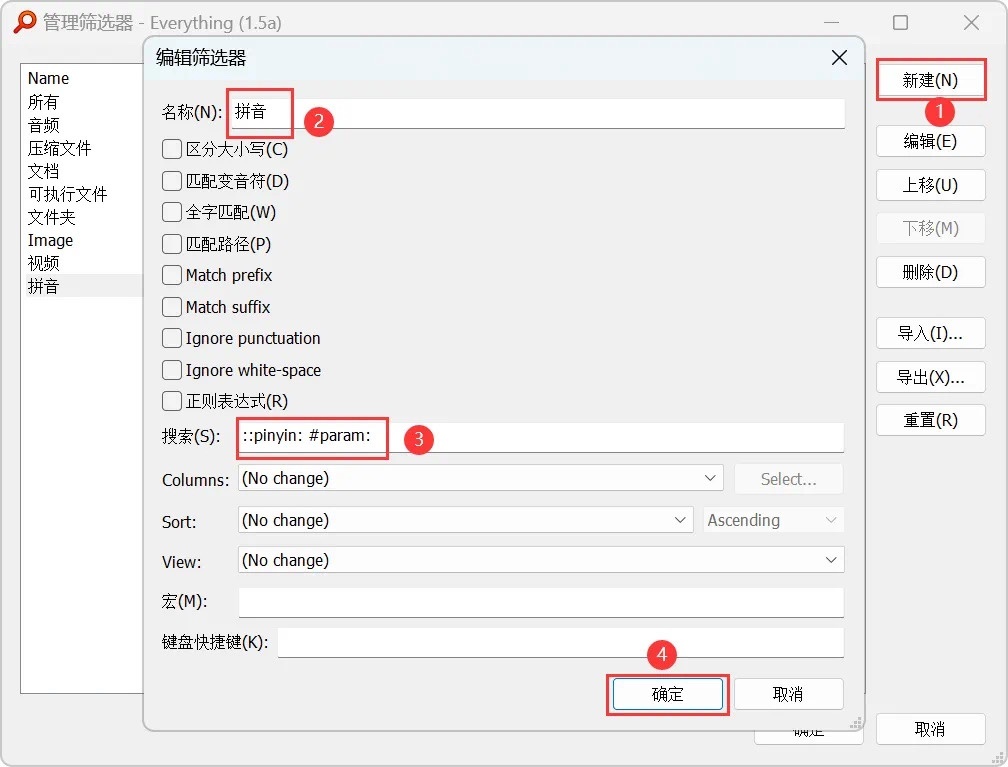Screen dimensions: 1008x767
Task: Select the Image filter
Action: click(50, 240)
